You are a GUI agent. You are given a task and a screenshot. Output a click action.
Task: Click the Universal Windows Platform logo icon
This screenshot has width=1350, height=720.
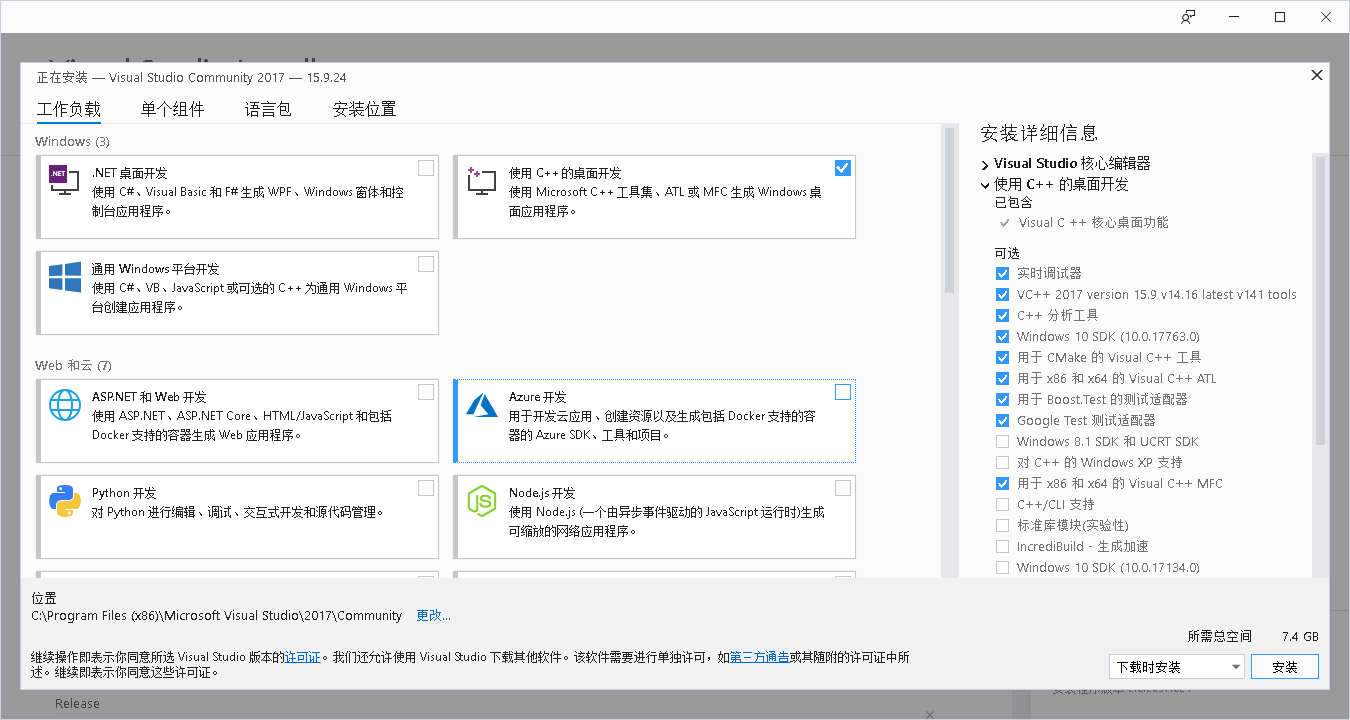click(64, 277)
